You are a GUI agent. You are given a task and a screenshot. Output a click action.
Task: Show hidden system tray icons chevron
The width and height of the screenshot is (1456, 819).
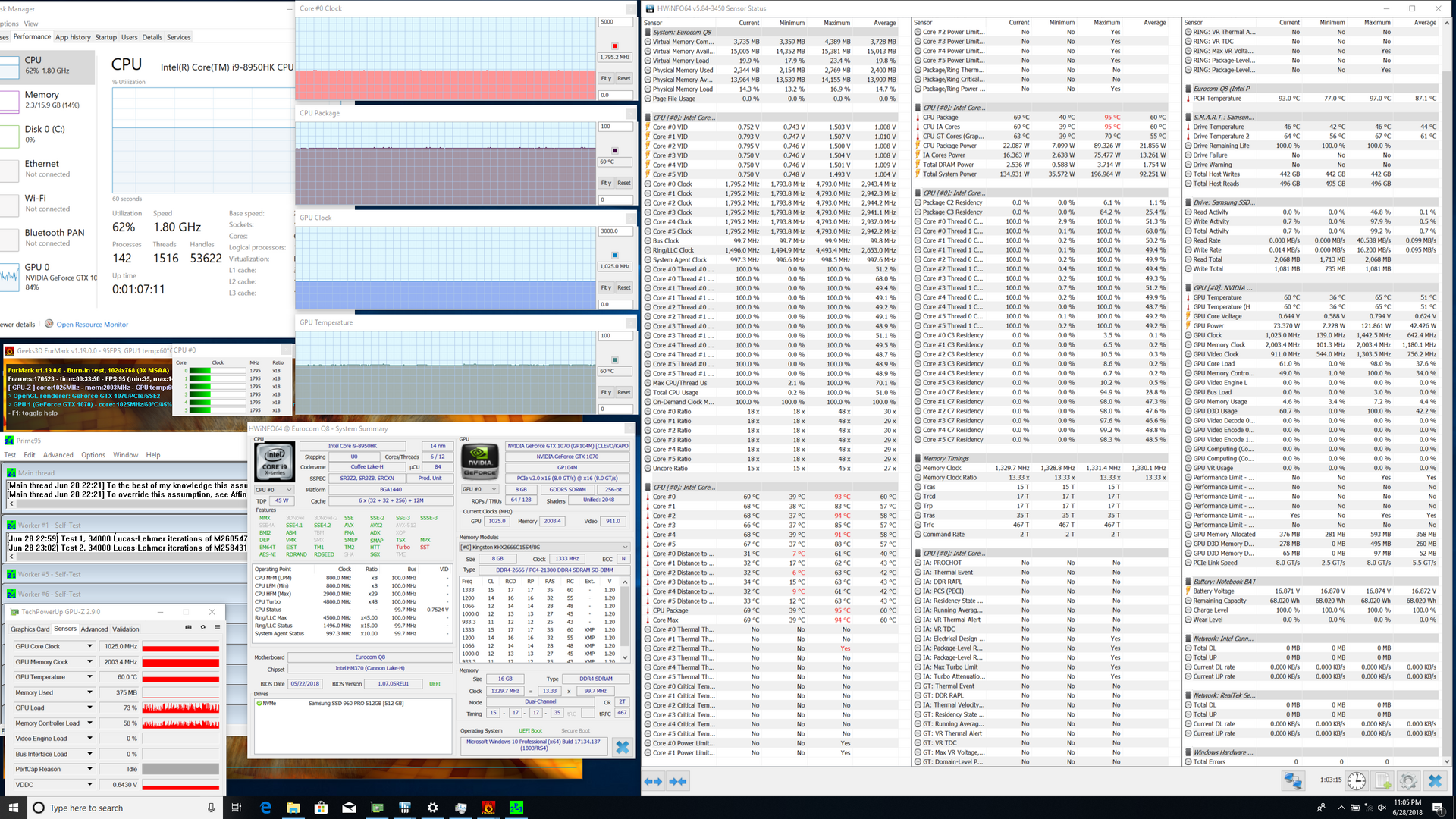click(x=1341, y=808)
